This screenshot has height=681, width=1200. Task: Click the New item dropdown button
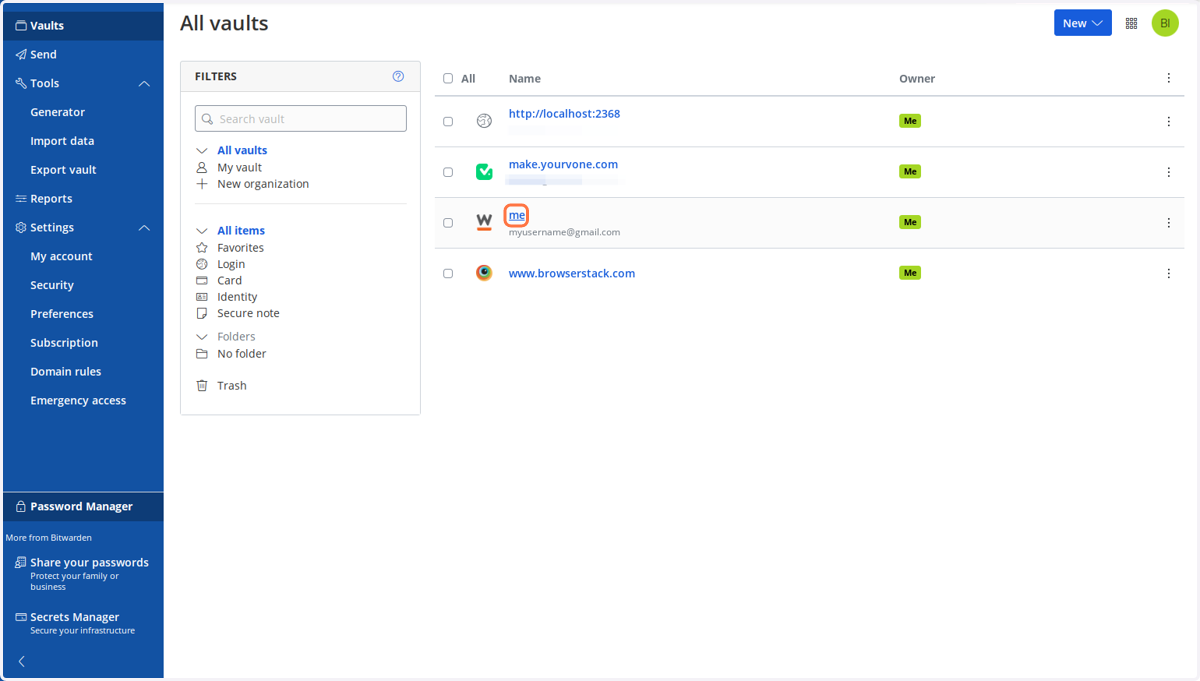(x=1083, y=23)
